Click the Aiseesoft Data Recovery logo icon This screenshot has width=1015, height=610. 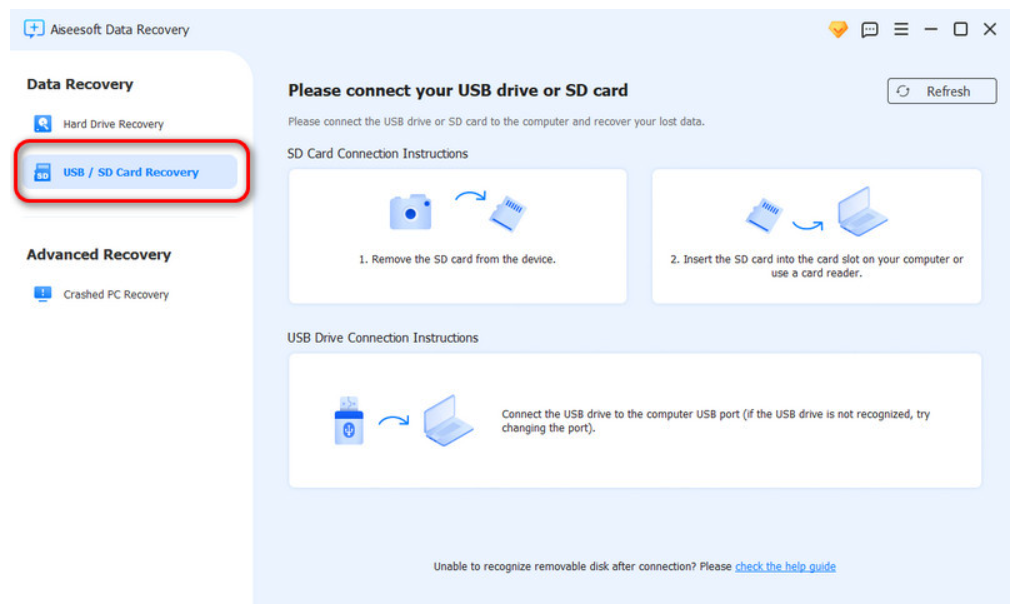click(x=31, y=29)
